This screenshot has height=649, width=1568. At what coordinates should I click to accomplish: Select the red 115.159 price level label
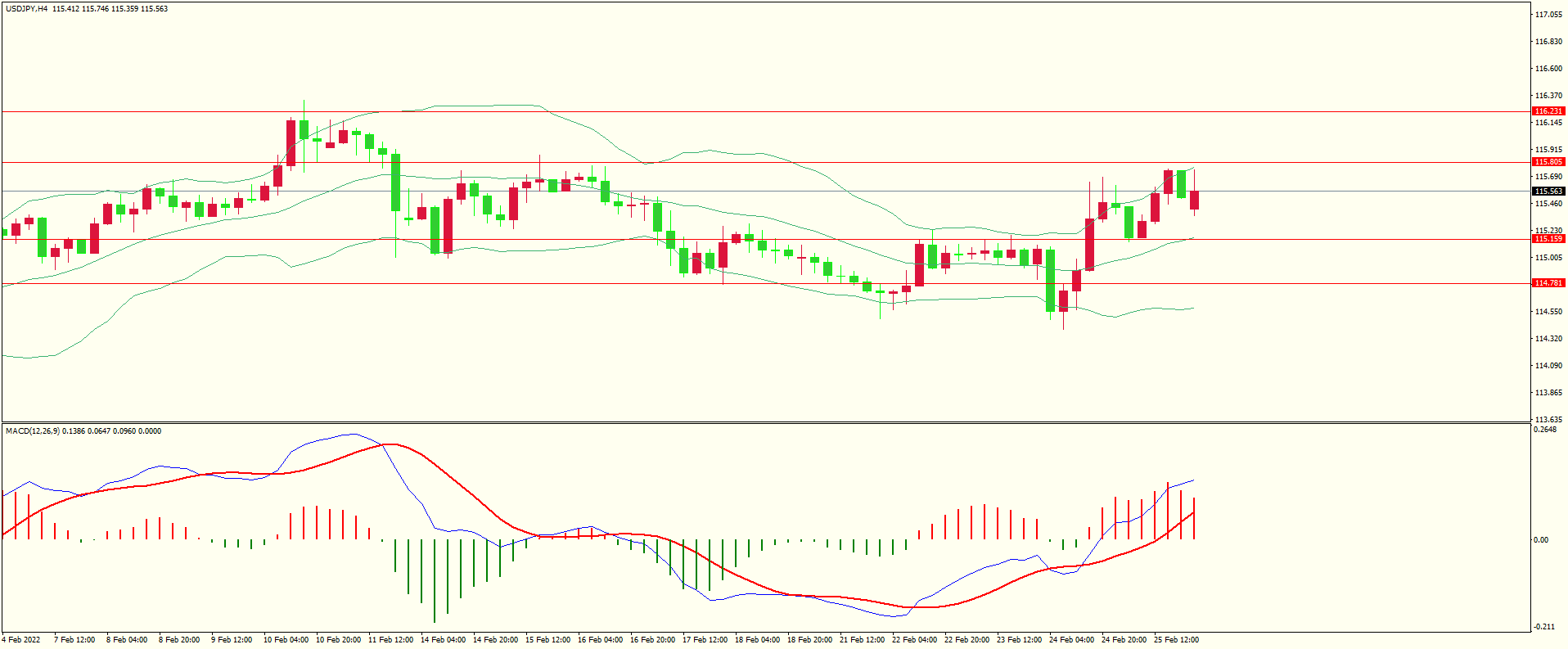(1548, 239)
